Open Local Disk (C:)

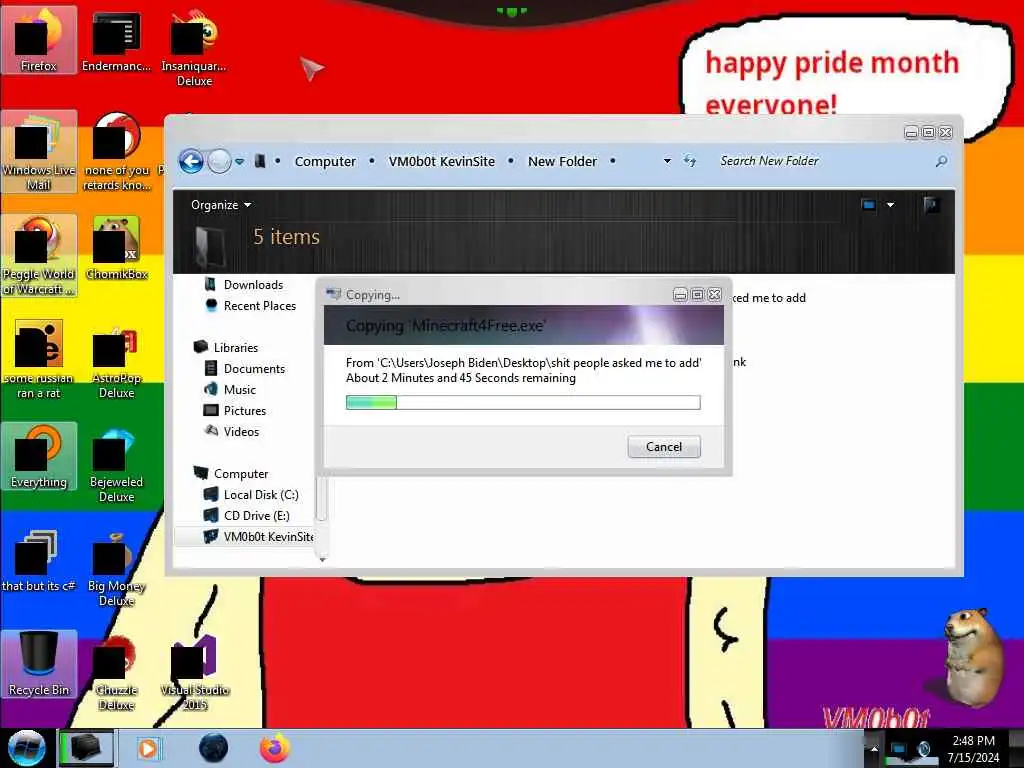[251, 494]
